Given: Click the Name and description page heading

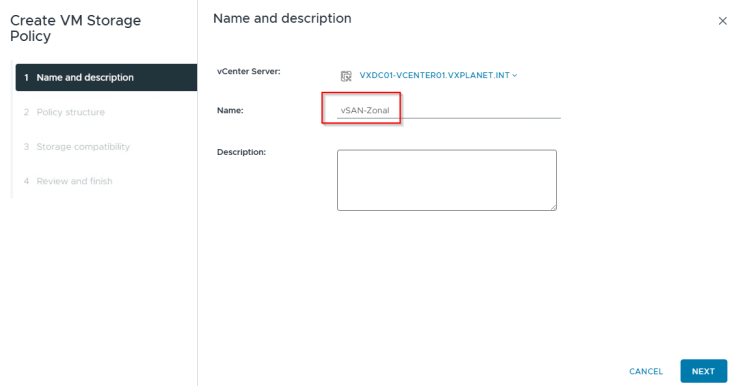Looking at the screenshot, I should coord(282,19).
